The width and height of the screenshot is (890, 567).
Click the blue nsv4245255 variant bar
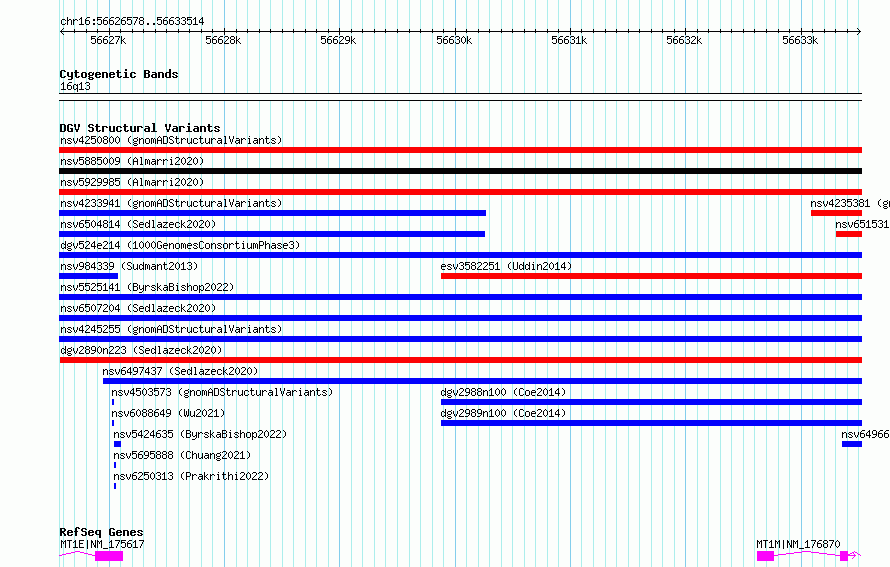click(x=460, y=339)
